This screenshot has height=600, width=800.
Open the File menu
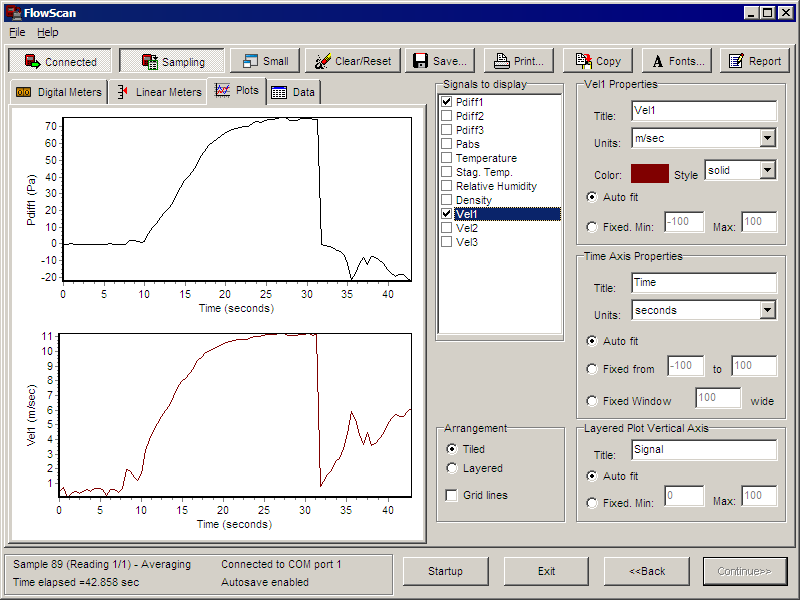[17, 32]
